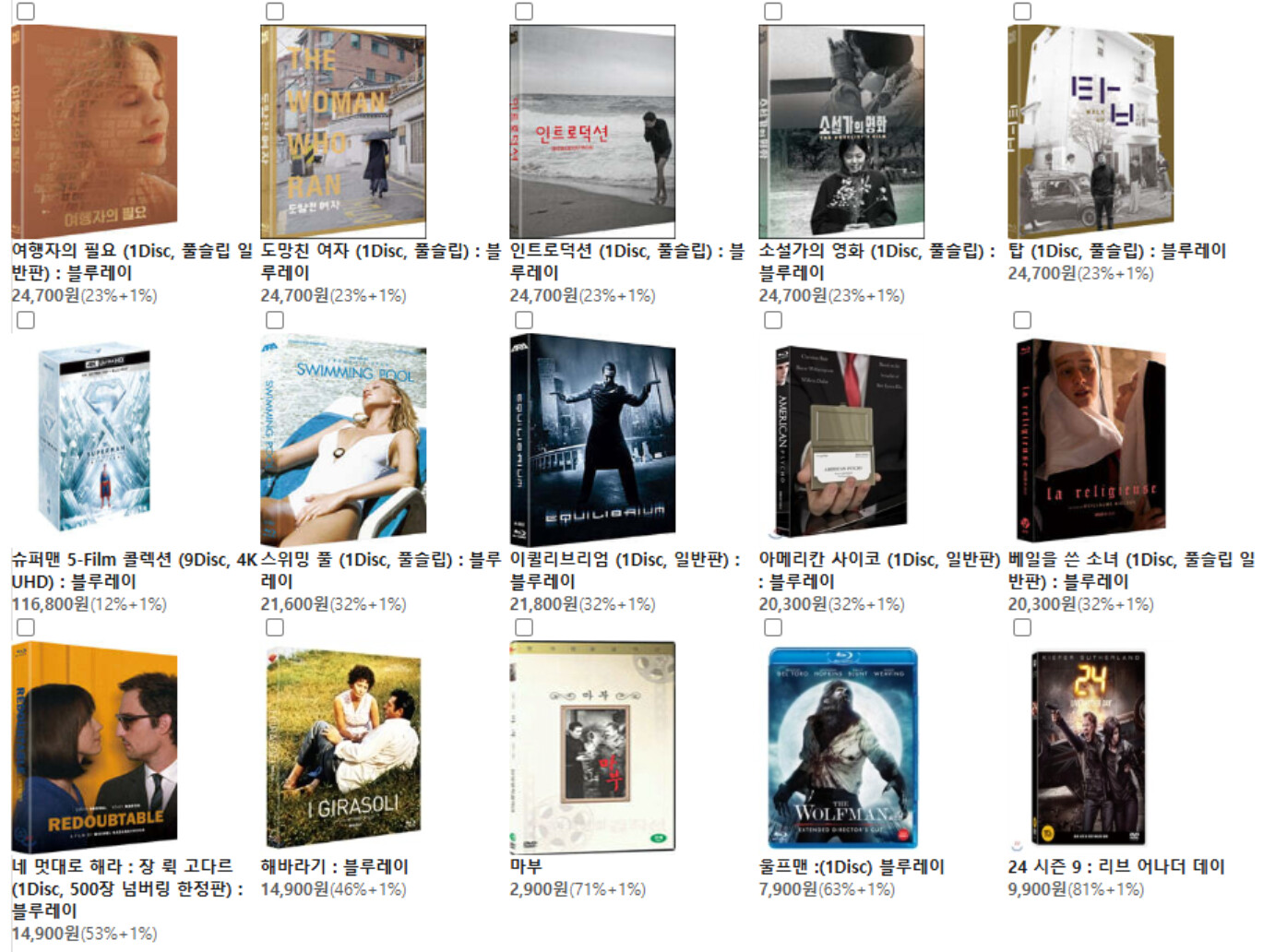Click 24,700원 price under 인트로덕션
The width and height of the screenshot is (1263, 952).
[x=543, y=295]
